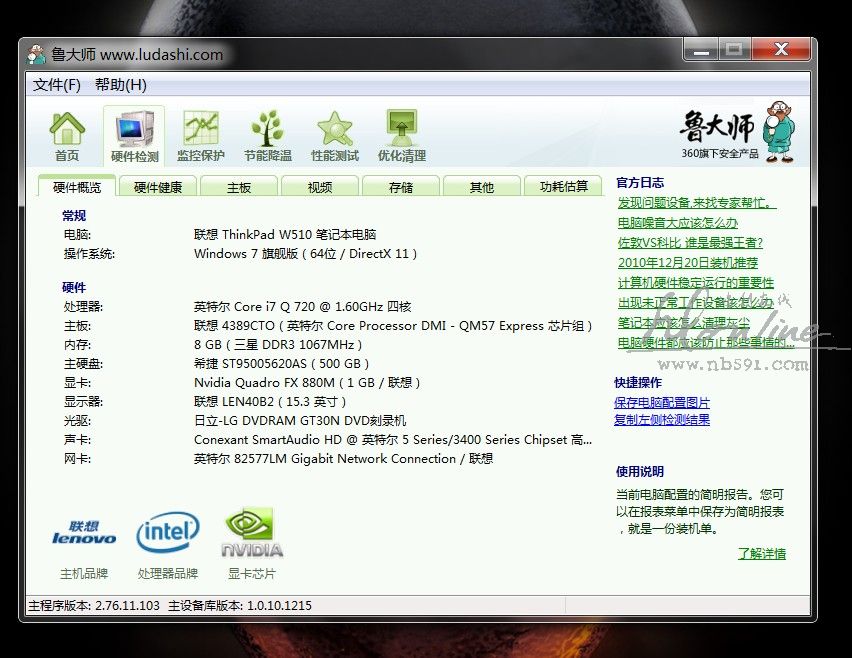Open the 节能降温 energy saving icon
852x658 pixels.
point(267,136)
